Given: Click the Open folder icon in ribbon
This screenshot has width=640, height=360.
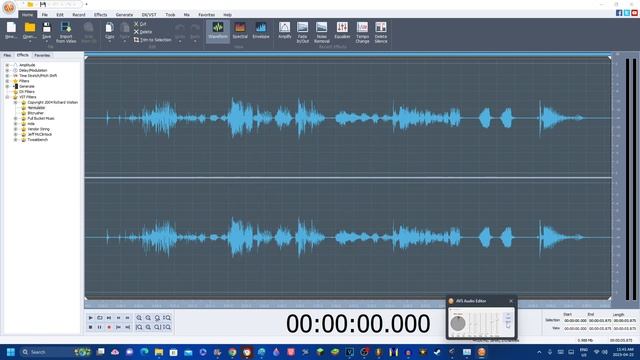Looking at the screenshot, I should pyautogui.click(x=29, y=28).
